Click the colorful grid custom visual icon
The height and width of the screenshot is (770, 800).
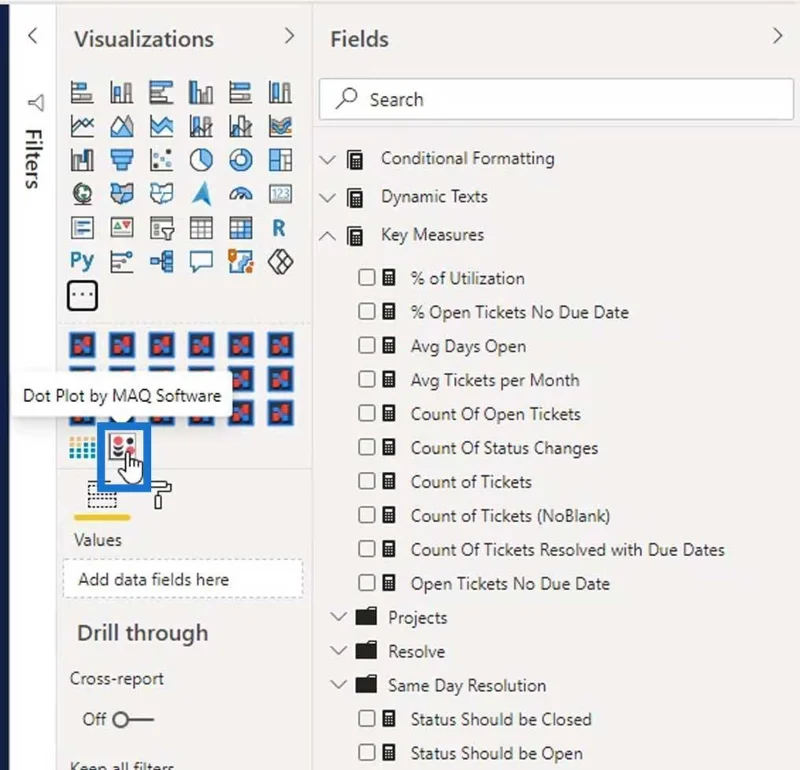(x=82, y=448)
